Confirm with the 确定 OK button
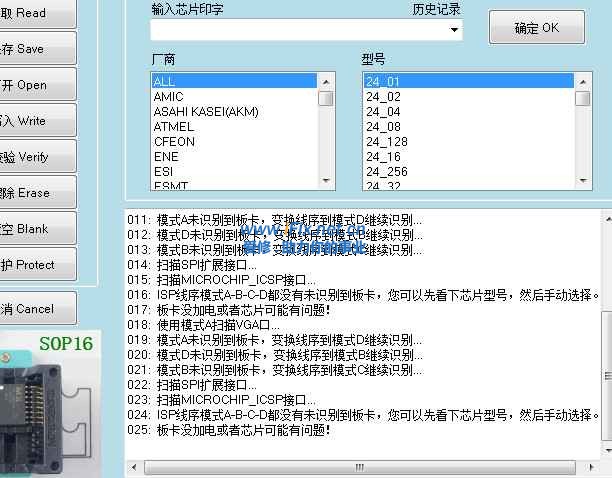 [536, 28]
